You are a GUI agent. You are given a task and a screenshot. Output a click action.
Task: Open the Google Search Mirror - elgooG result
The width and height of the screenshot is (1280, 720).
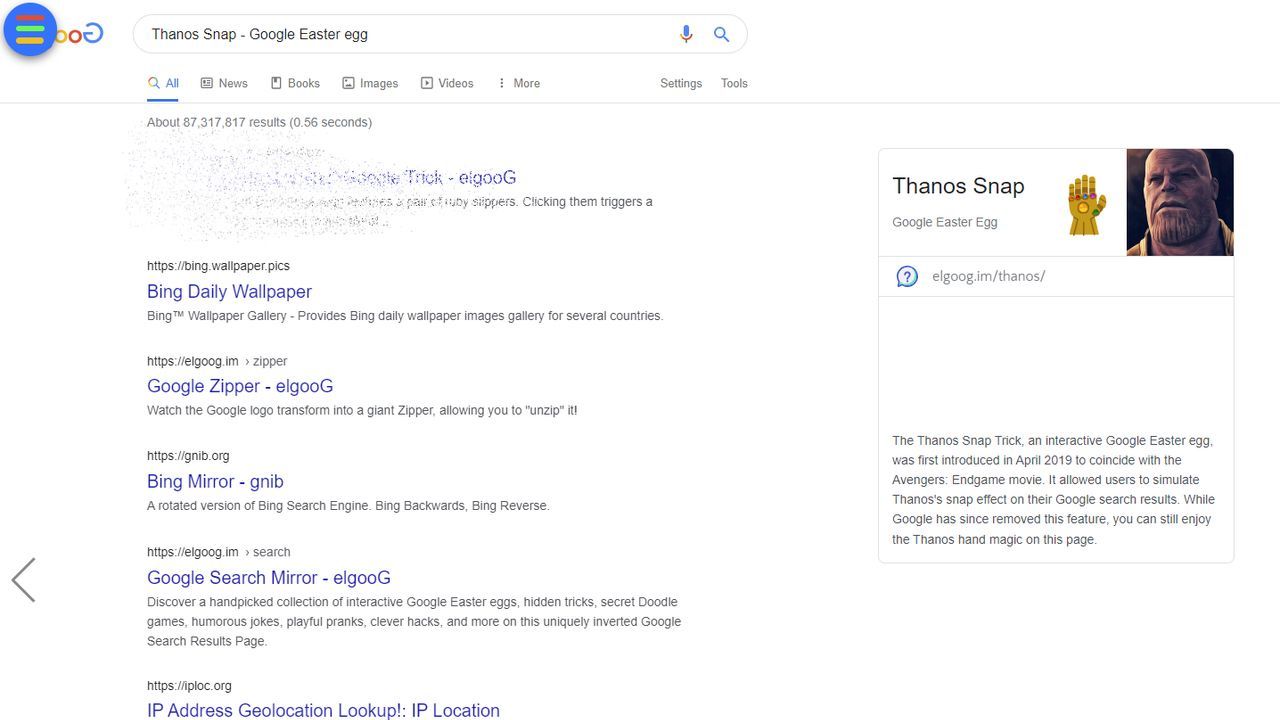pyautogui.click(x=269, y=577)
